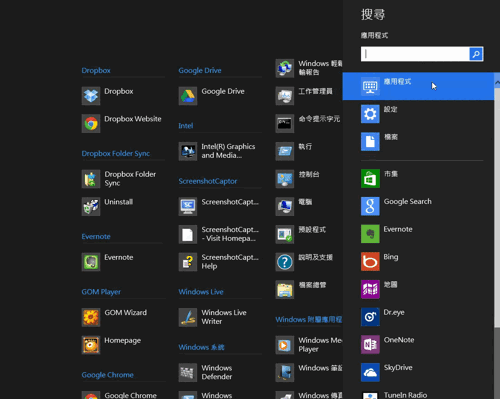The width and height of the screenshot is (500, 399).
Task: Click the Windows 系統 group header
Action: [201, 347]
